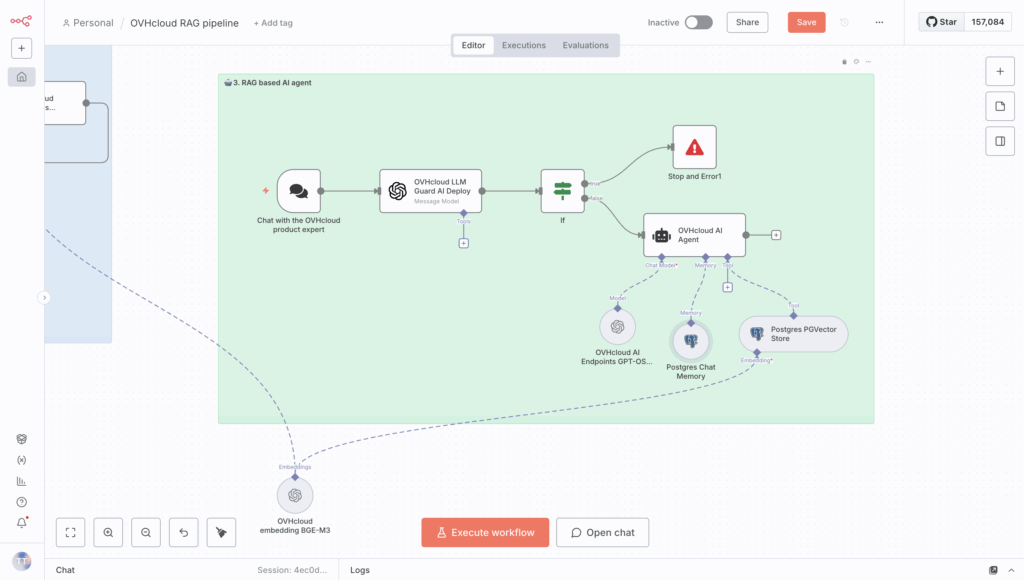Click the Add tag field
Viewport: 1024px width, 580px height.
tap(273, 23)
